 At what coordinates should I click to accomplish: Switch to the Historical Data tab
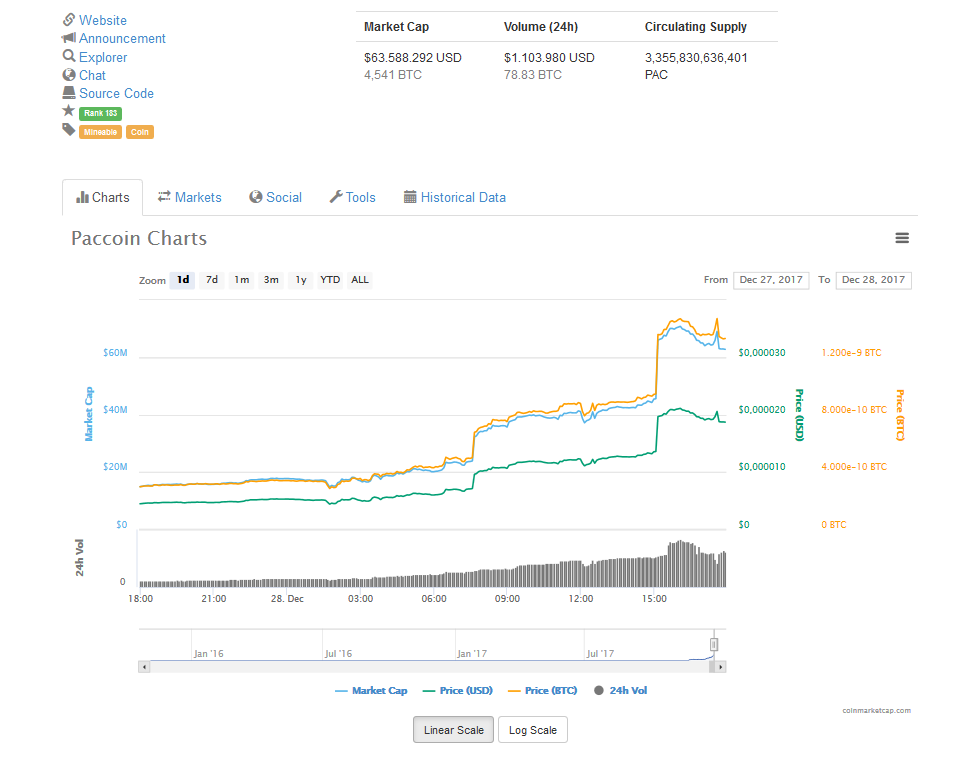pyautogui.click(x=455, y=198)
